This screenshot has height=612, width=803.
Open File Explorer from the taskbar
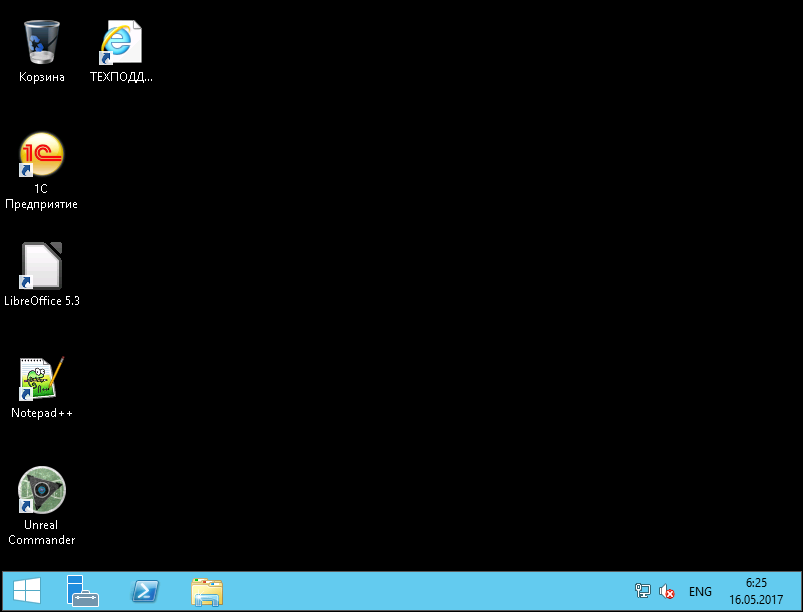(x=207, y=592)
